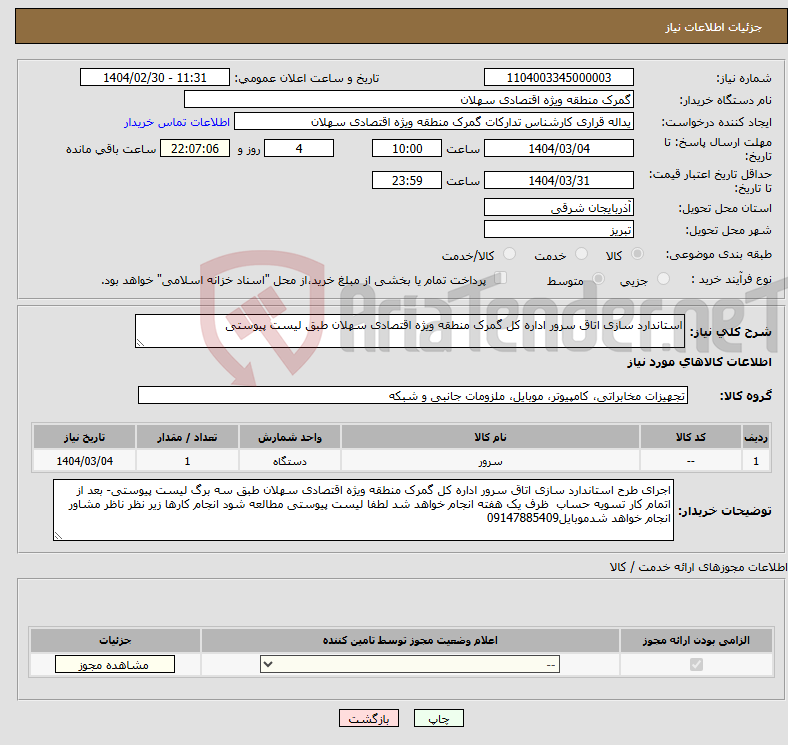The image size is (788, 745).
Task: Click the اطلاعات مجوزهای ارائه خدمت heading
Action: point(698,567)
